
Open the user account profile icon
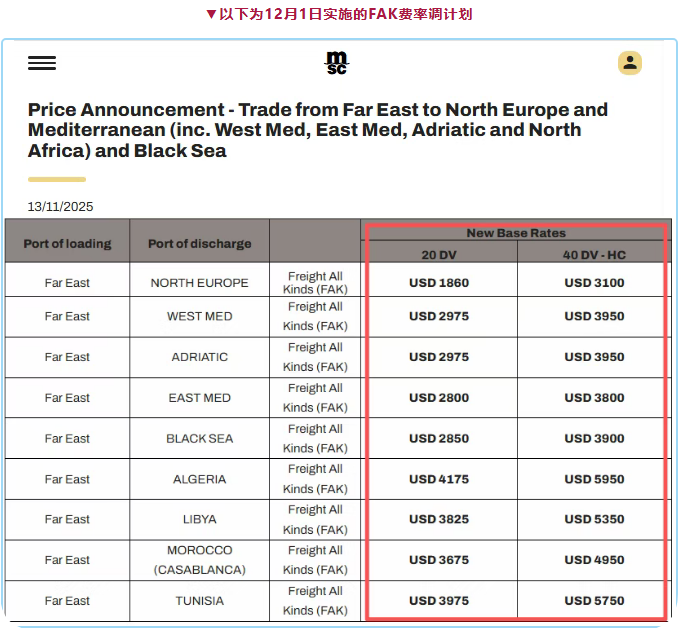coord(629,63)
